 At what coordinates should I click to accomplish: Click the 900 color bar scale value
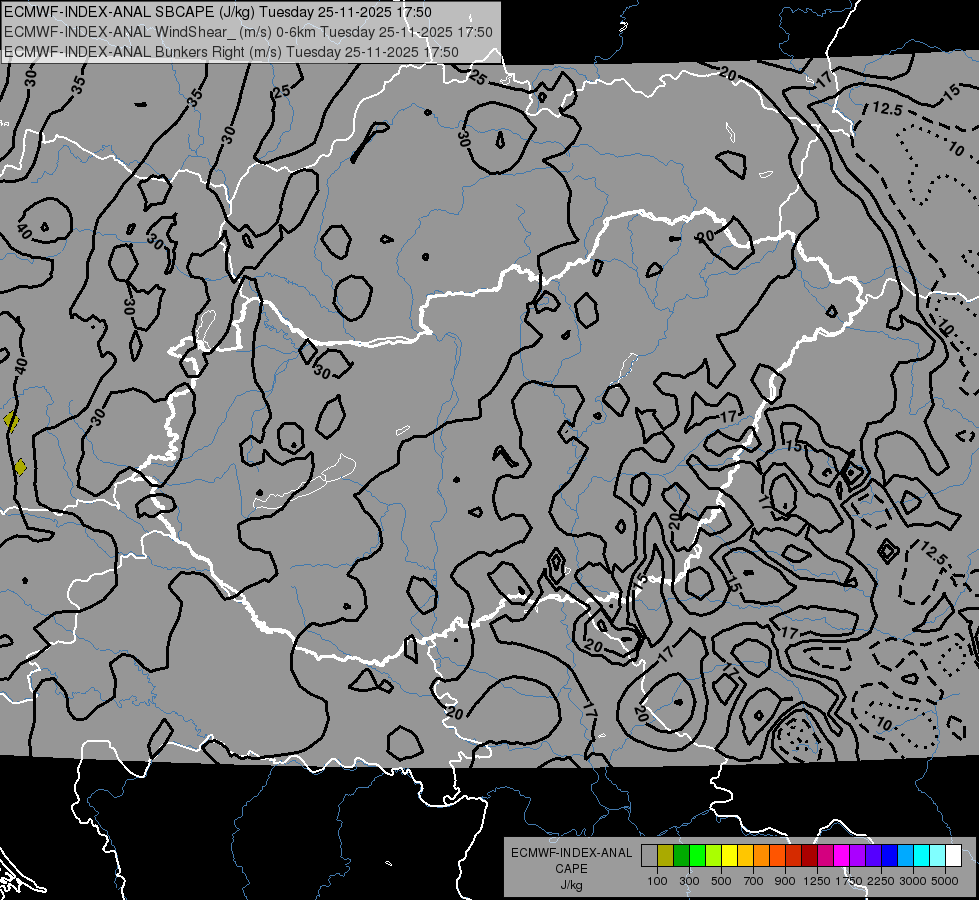(x=785, y=881)
